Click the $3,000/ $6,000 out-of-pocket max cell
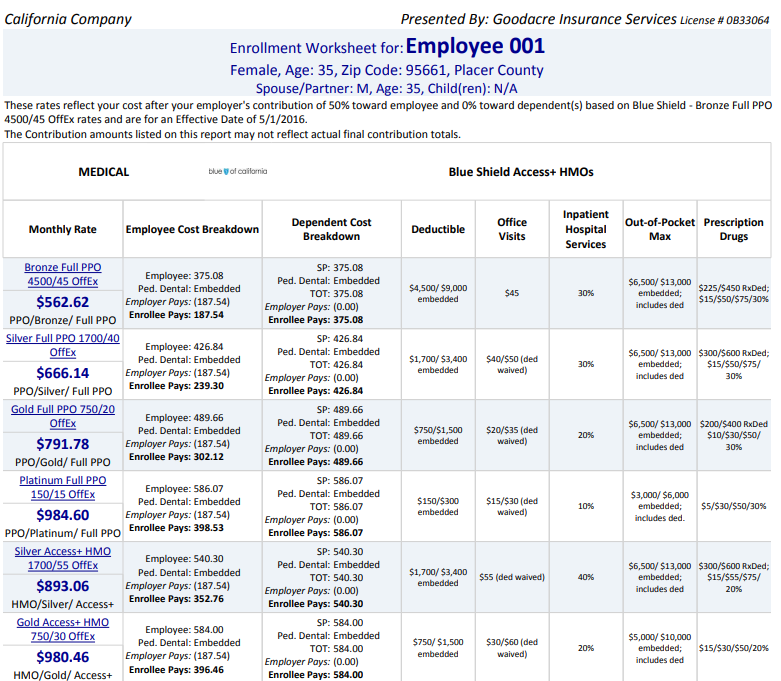The image size is (781, 681). [660, 507]
